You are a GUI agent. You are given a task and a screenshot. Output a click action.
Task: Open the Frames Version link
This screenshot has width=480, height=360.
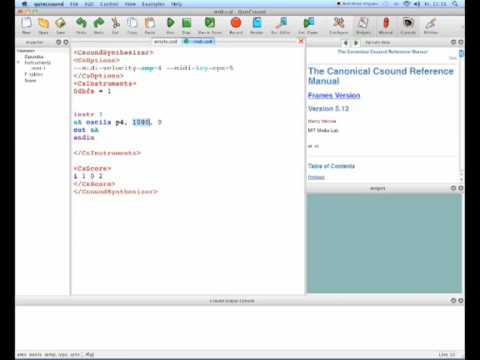[x=334, y=95]
